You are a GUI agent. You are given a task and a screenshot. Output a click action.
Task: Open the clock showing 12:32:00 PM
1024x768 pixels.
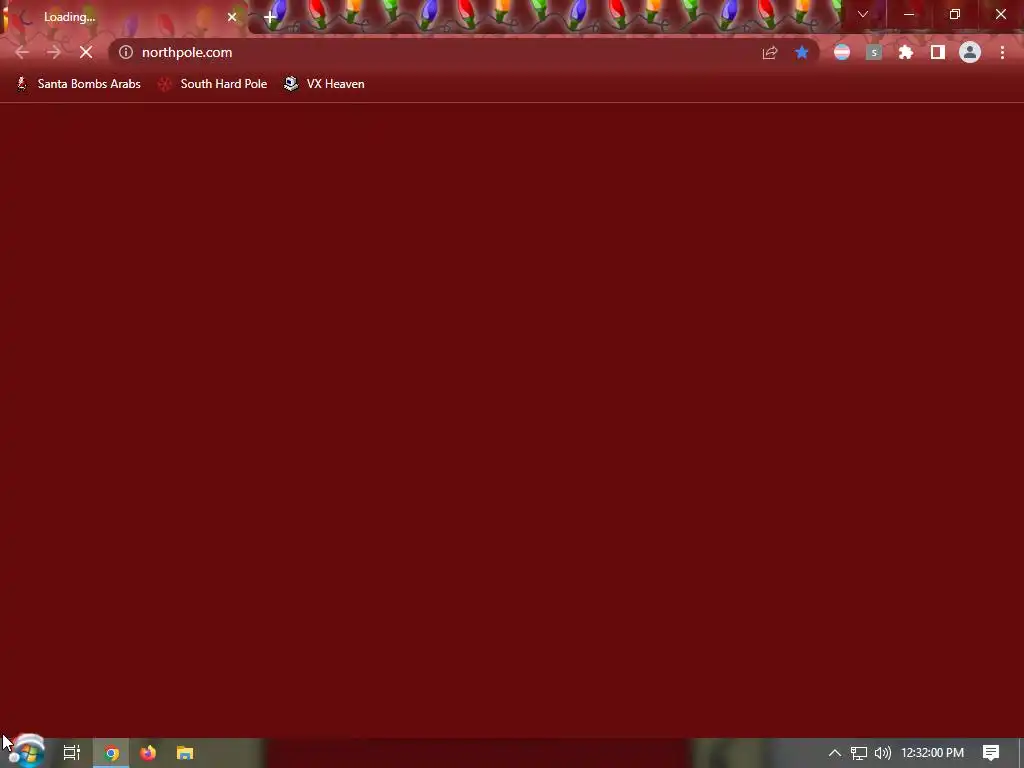coord(933,753)
